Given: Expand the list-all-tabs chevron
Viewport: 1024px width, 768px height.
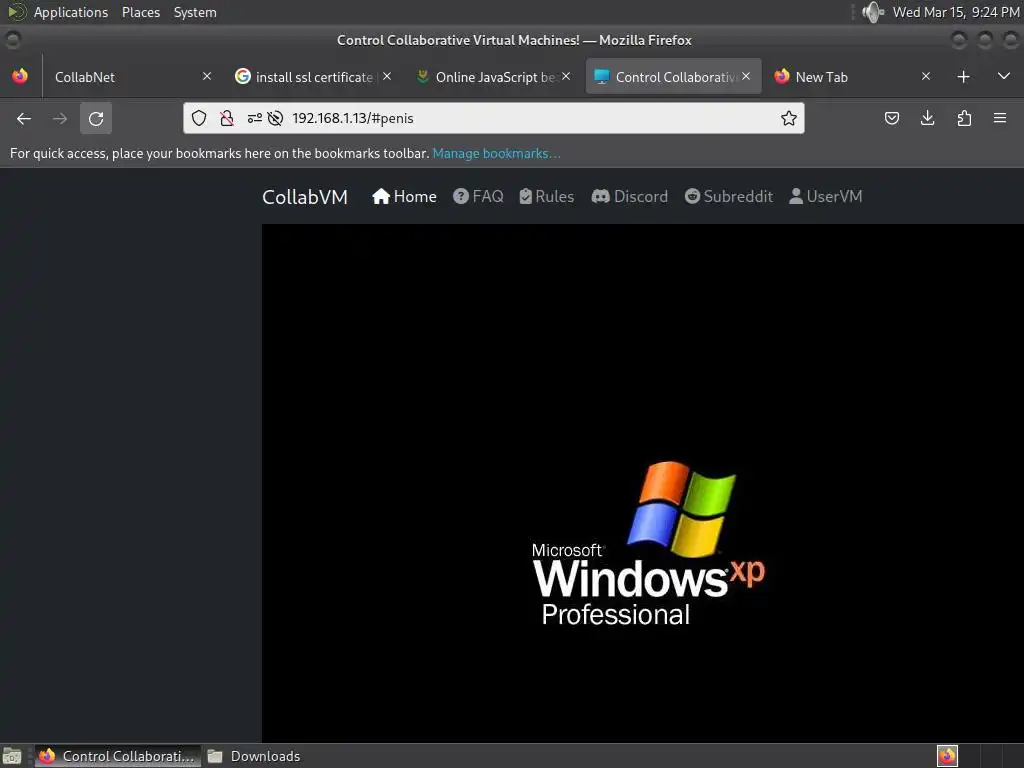Looking at the screenshot, I should [x=1004, y=77].
